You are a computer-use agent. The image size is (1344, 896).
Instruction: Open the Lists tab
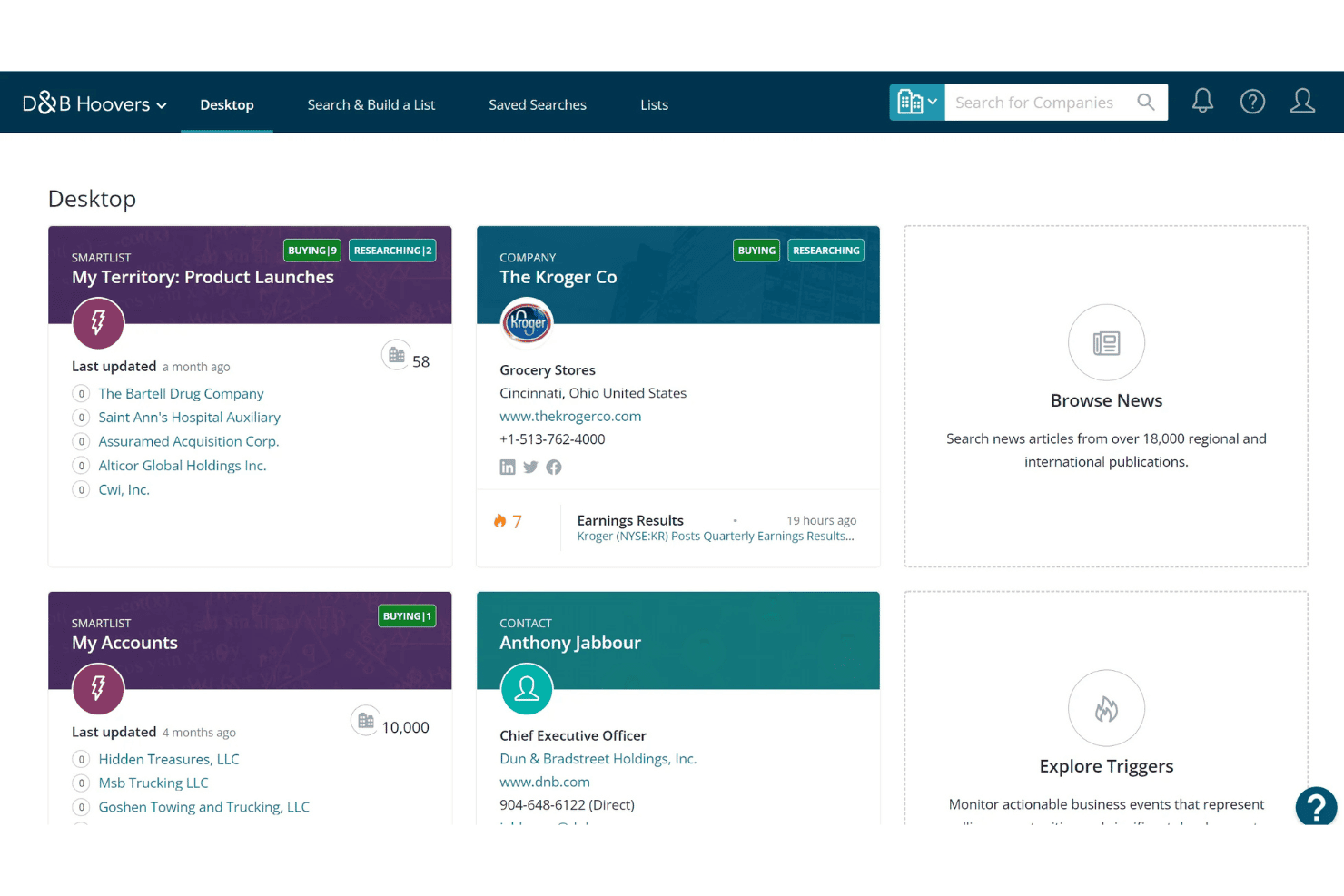[x=654, y=104]
